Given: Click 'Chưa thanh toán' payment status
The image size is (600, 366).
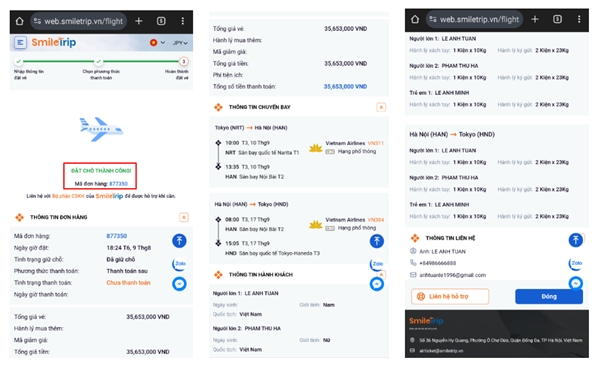Looking at the screenshot, I should point(128,283).
